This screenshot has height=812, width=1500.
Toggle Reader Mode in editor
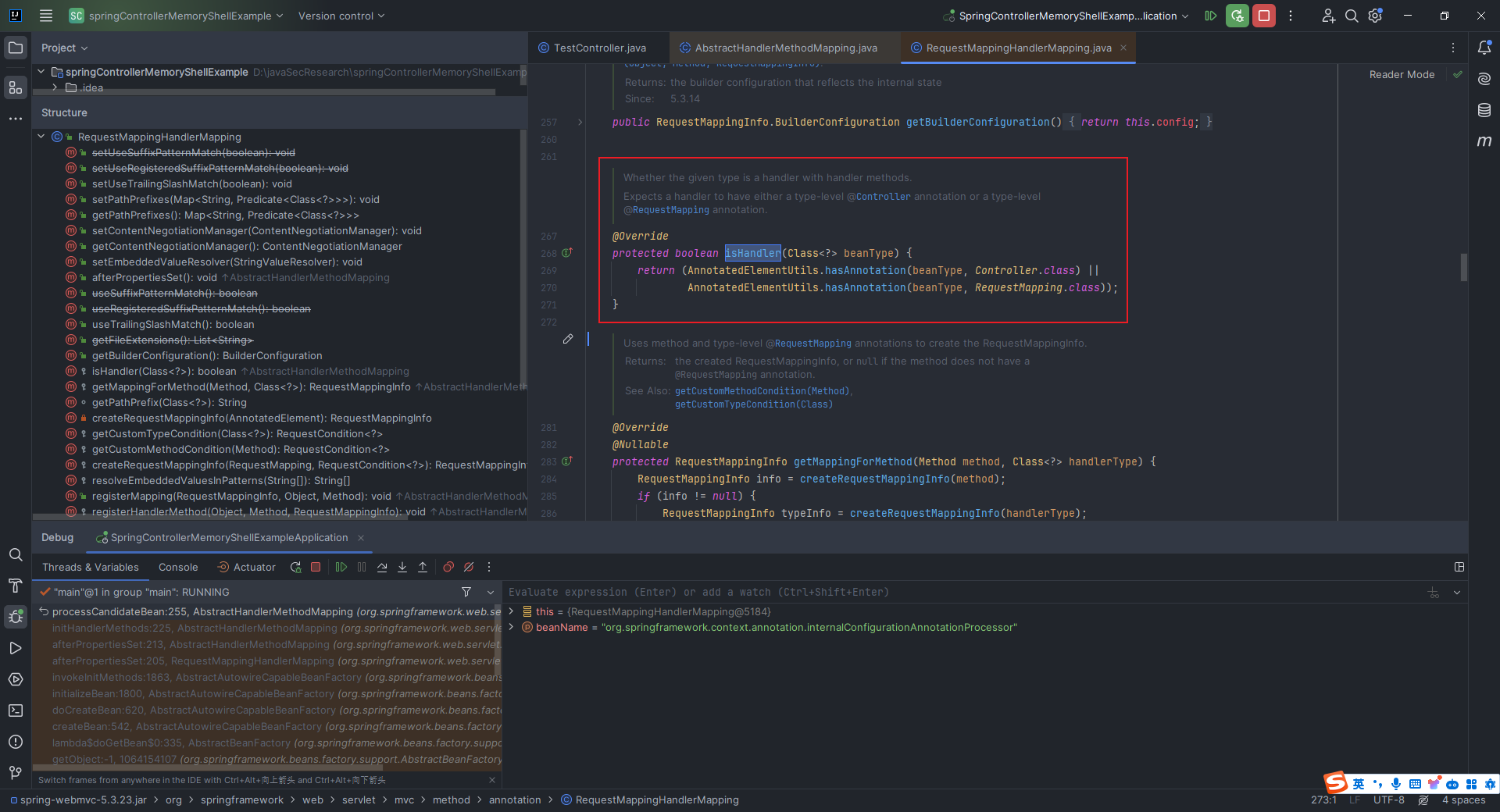coord(1402,75)
